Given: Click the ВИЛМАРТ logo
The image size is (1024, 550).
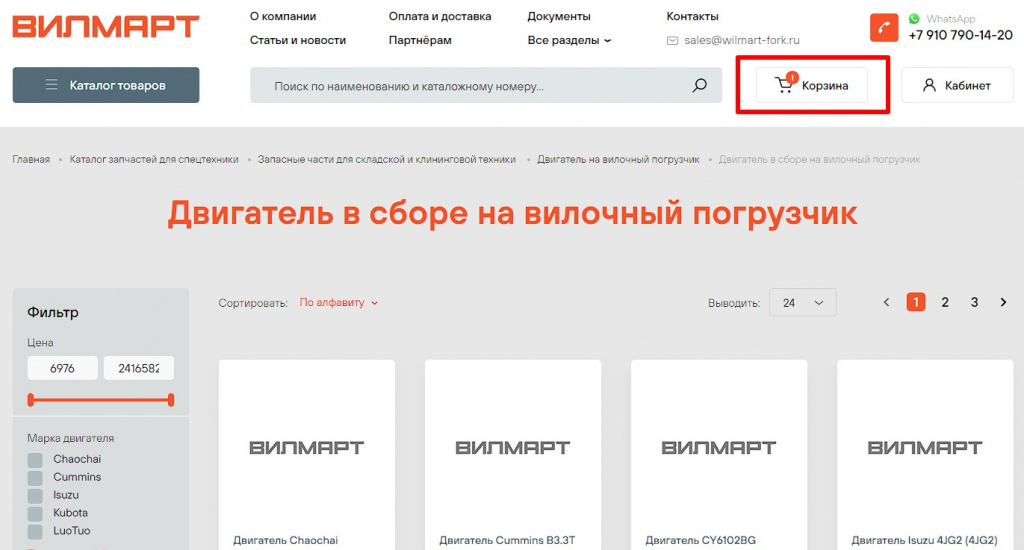Looking at the screenshot, I should [x=106, y=27].
